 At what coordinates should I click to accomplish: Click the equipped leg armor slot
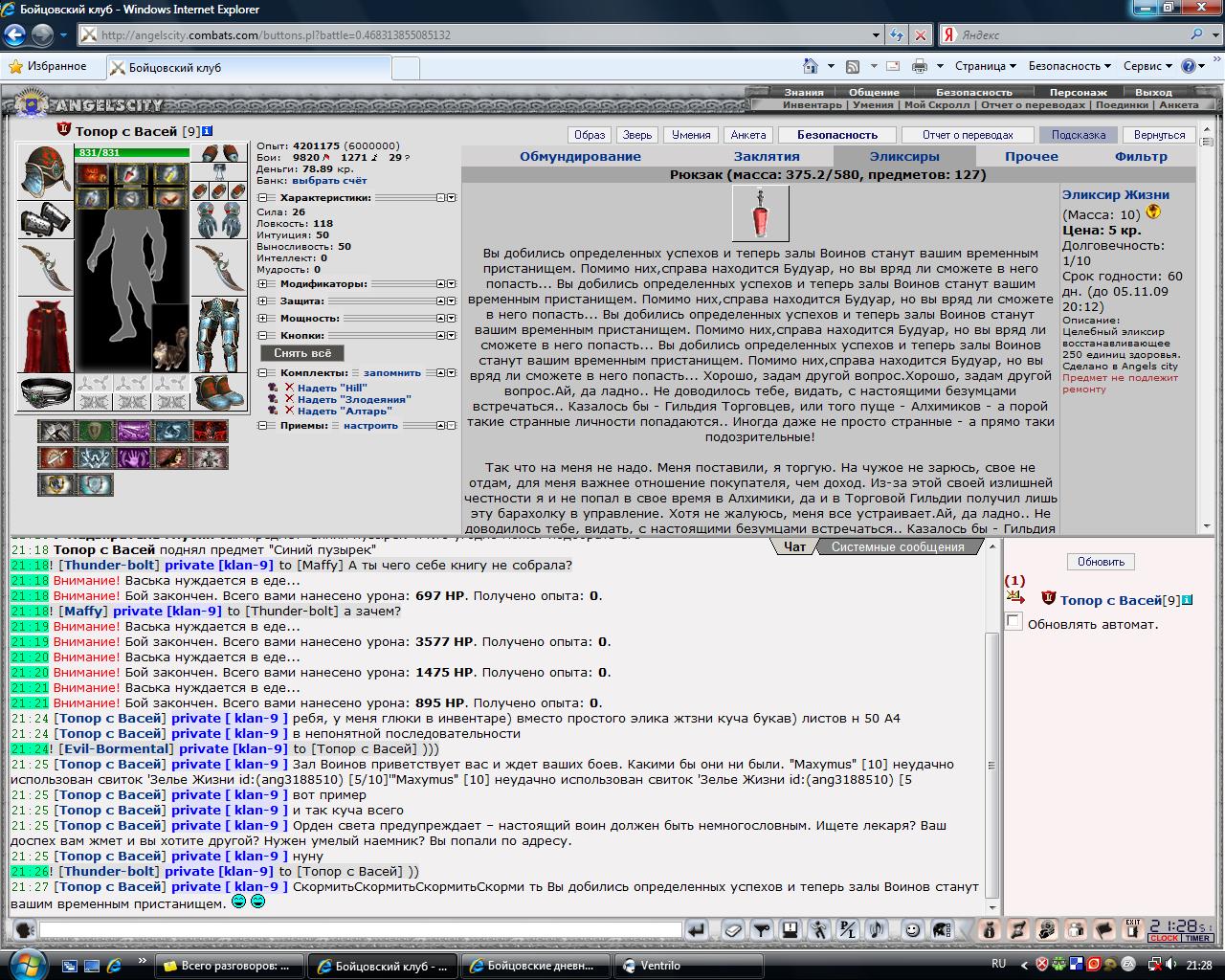pyautogui.click(x=218, y=335)
